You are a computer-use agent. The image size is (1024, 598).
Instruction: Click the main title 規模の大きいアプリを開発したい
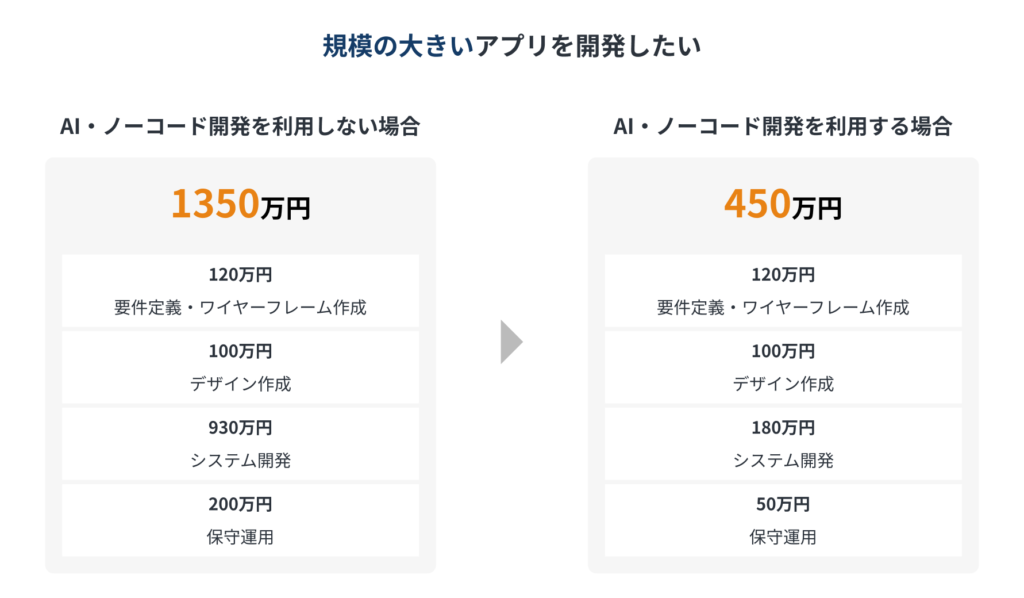click(x=511, y=46)
